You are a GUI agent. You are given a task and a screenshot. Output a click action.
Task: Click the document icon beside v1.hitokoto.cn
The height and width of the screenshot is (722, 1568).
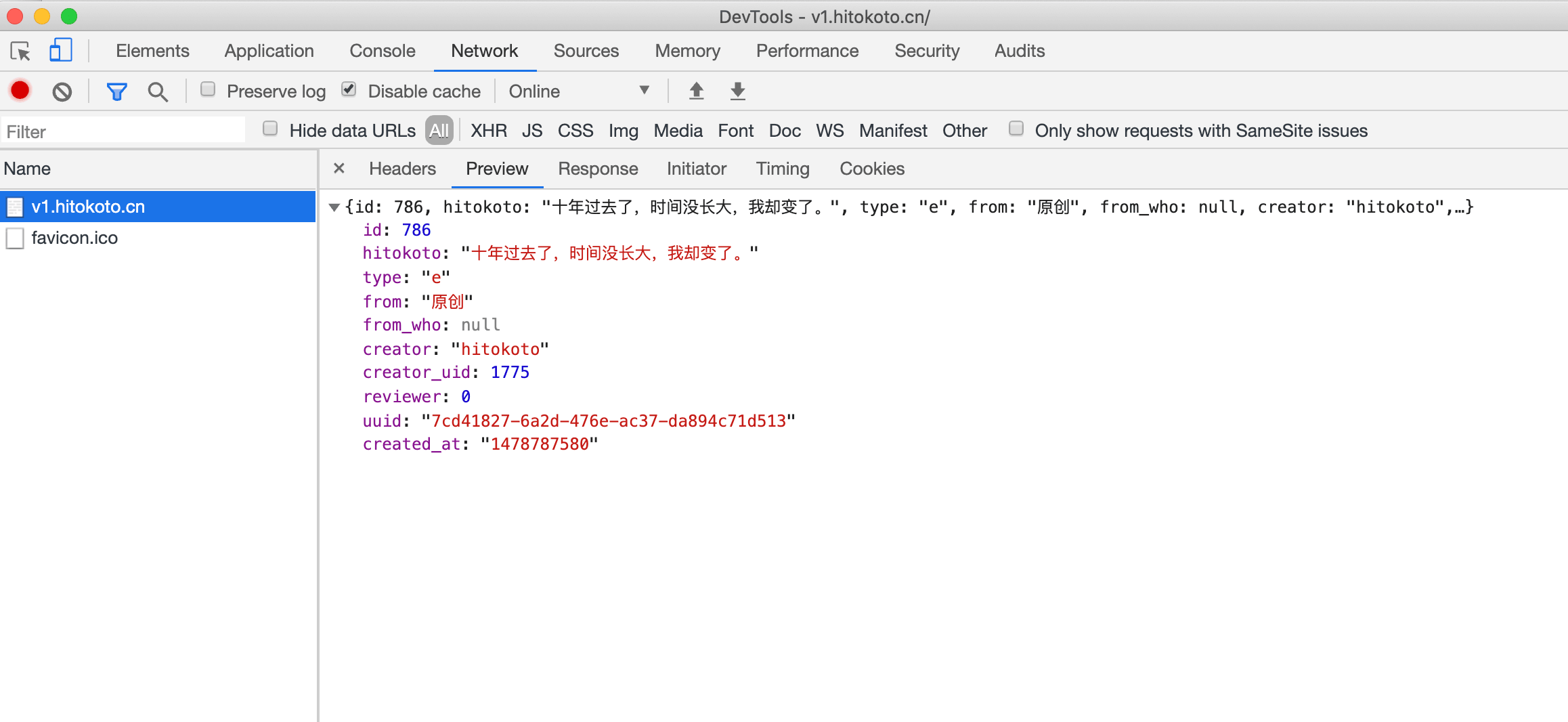pyautogui.click(x=15, y=207)
